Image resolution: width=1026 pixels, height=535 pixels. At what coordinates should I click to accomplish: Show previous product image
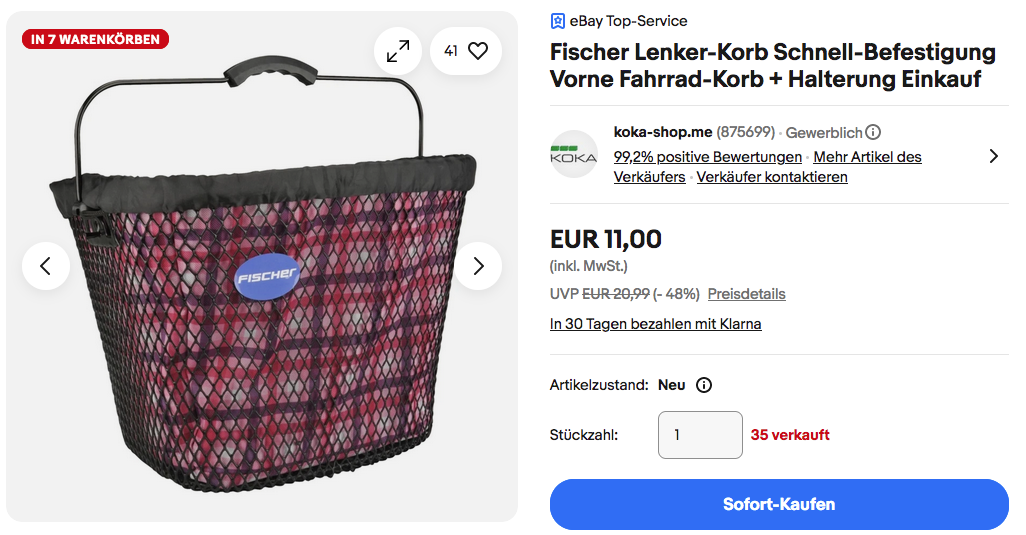point(46,266)
